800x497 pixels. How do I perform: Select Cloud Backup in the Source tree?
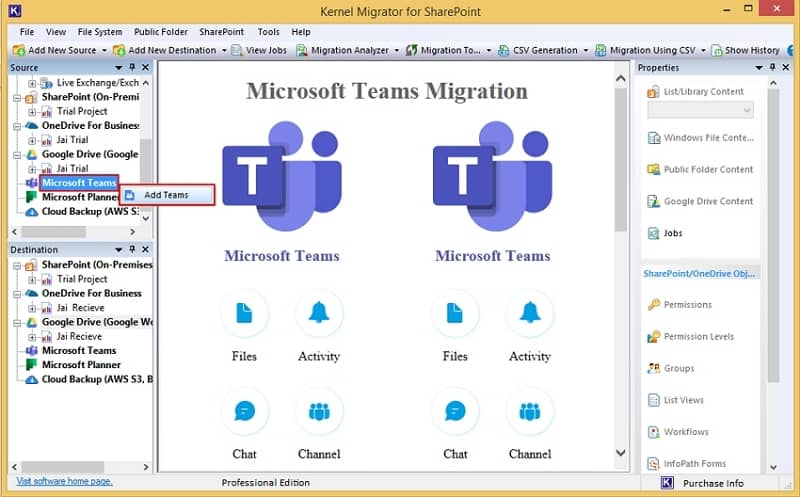click(90, 211)
